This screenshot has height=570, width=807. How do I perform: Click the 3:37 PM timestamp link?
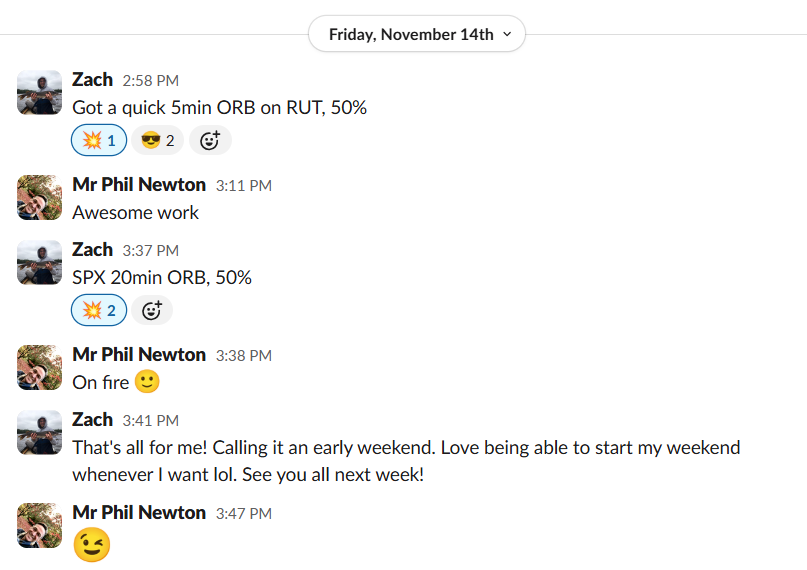pyautogui.click(x=150, y=251)
